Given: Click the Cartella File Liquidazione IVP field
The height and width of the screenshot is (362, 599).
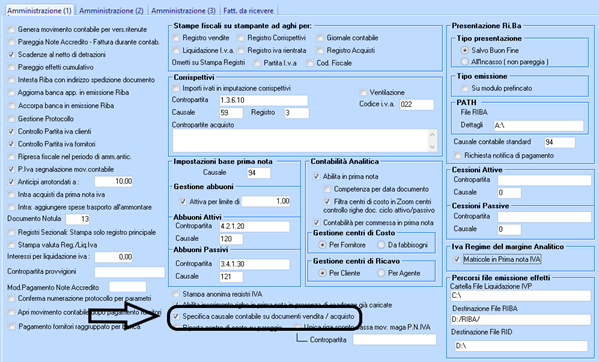Looking at the screenshot, I should (521, 296).
